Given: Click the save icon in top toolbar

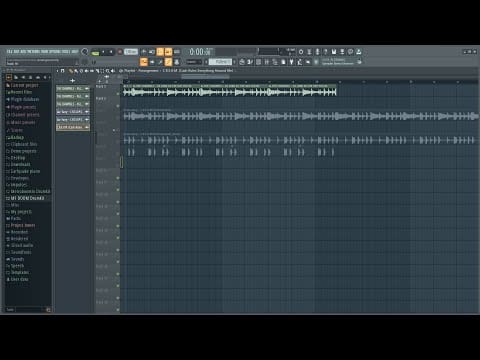Looking at the screenshot, I should (334, 52).
